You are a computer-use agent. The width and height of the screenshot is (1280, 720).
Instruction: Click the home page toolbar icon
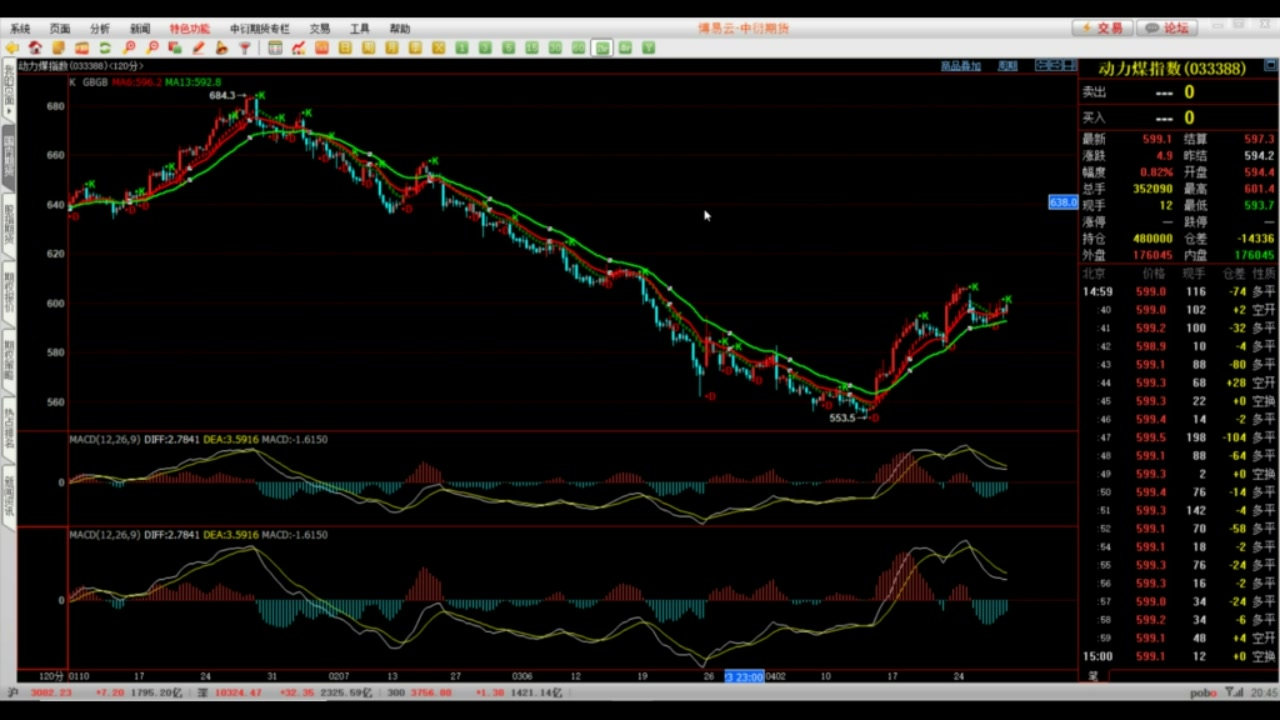(x=35, y=48)
